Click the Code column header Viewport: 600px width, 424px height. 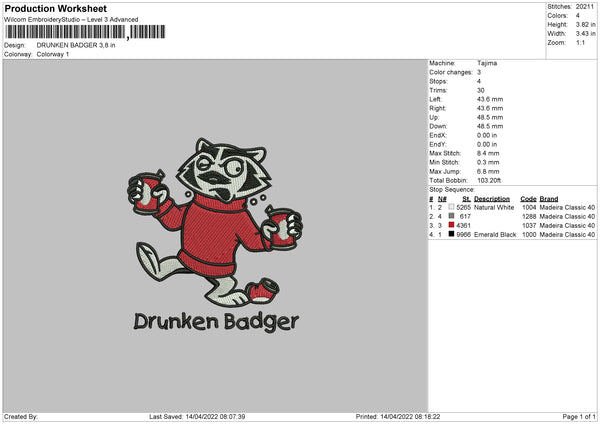click(528, 199)
